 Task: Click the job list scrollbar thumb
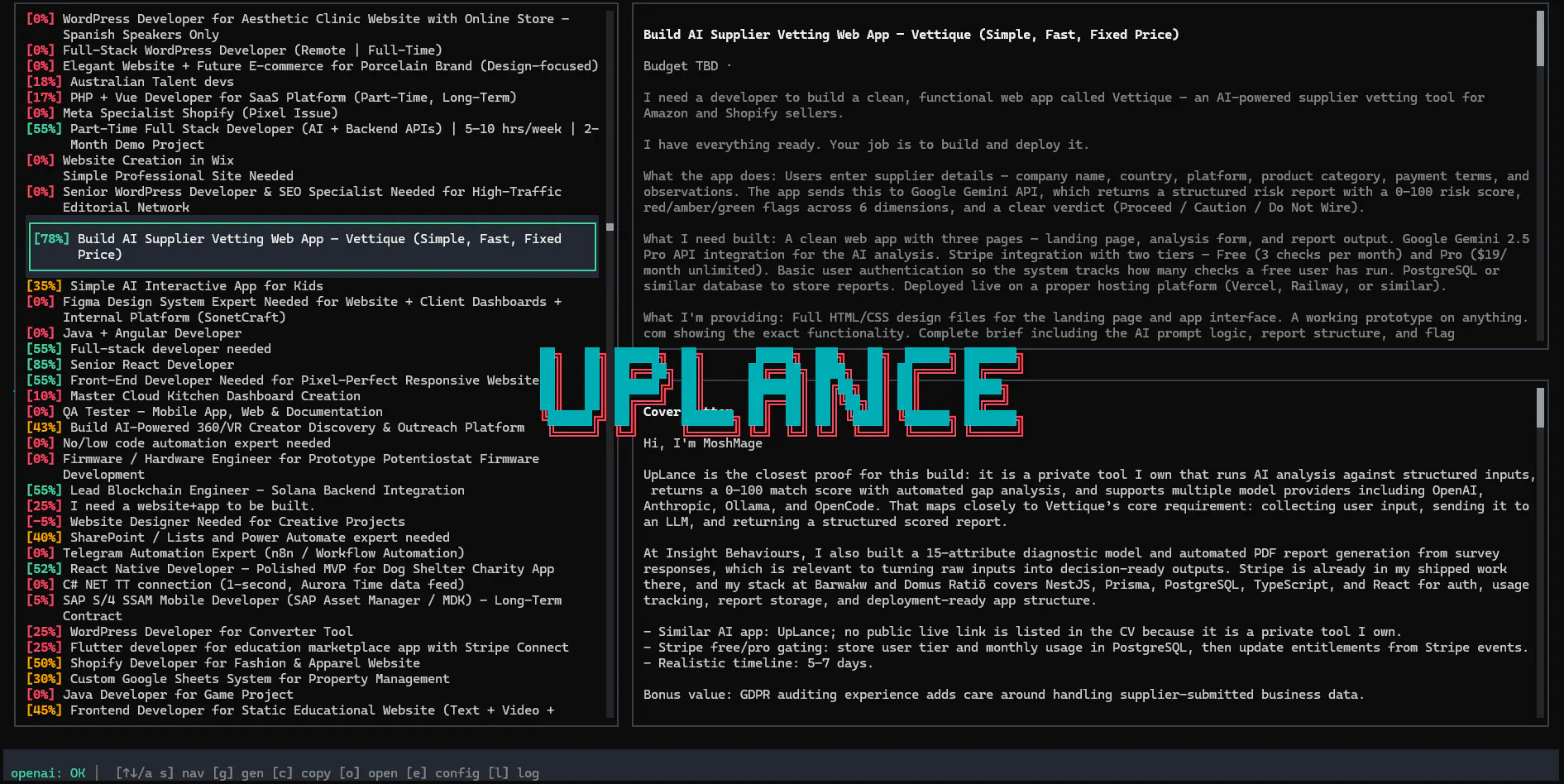610,227
